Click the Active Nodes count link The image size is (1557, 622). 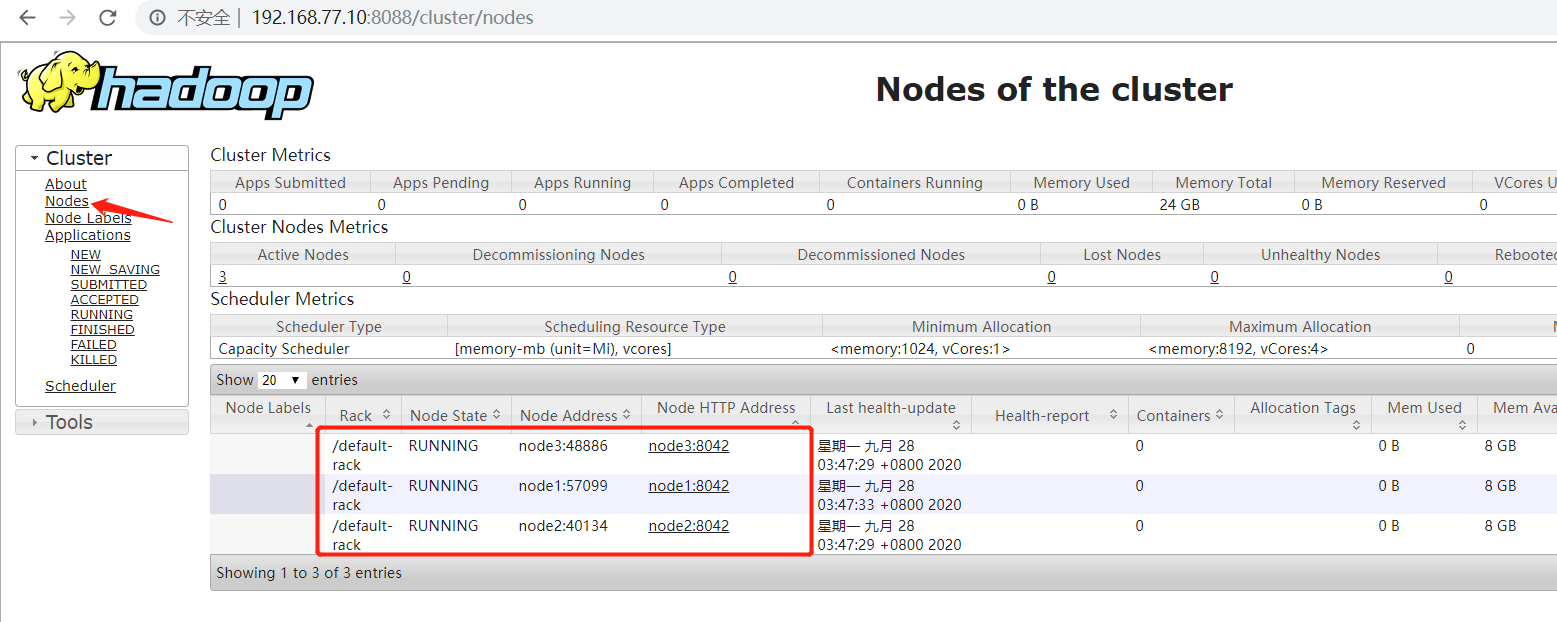click(x=222, y=276)
